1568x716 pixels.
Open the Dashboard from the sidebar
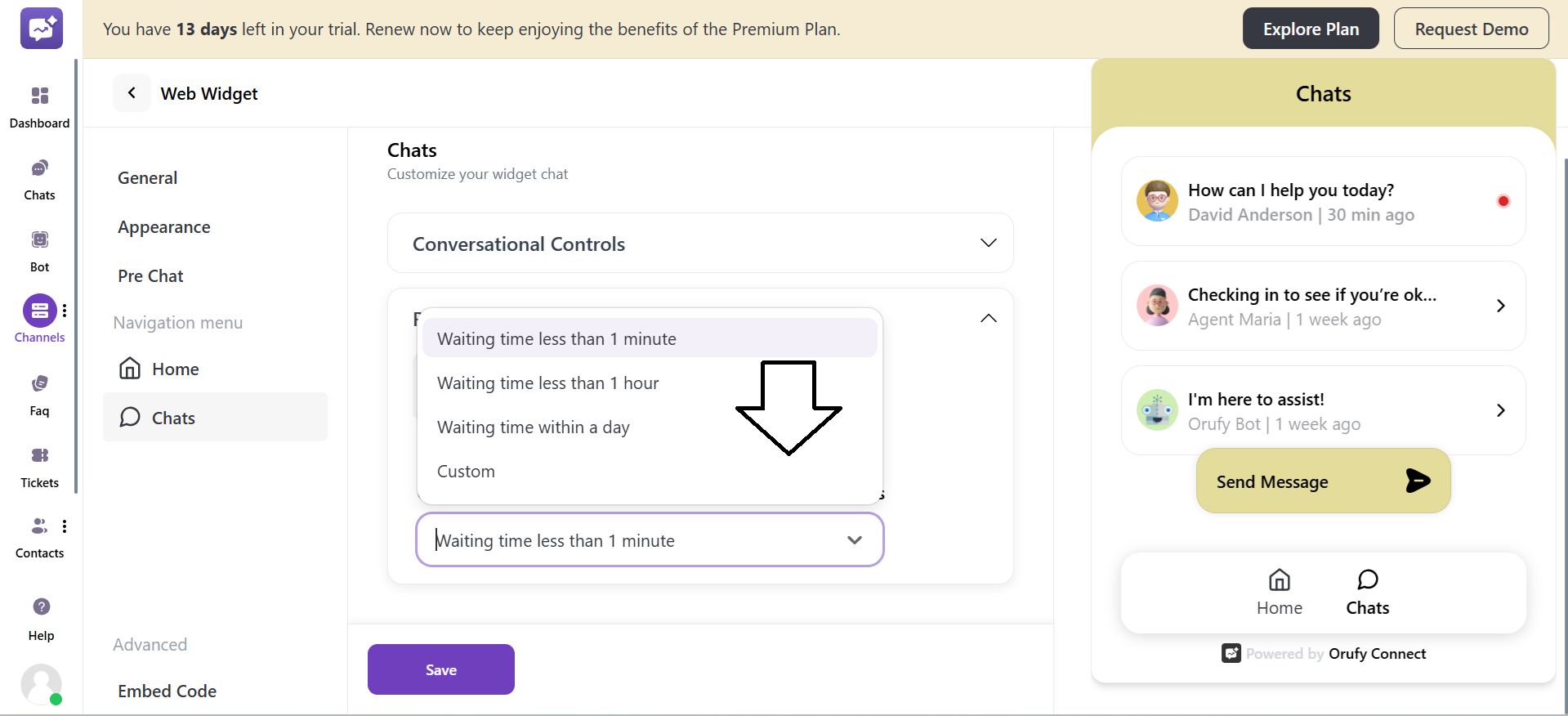[39, 105]
